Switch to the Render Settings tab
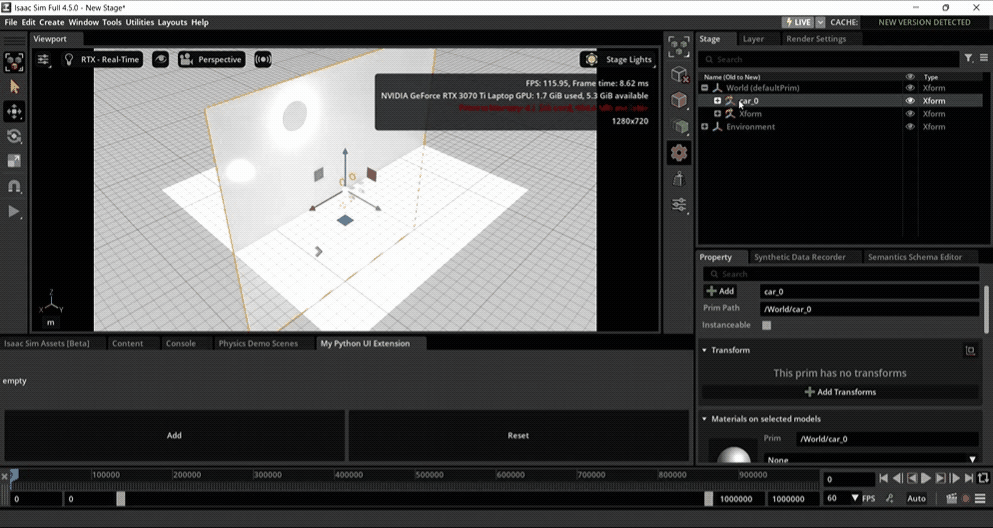993x528 pixels. click(x=815, y=39)
